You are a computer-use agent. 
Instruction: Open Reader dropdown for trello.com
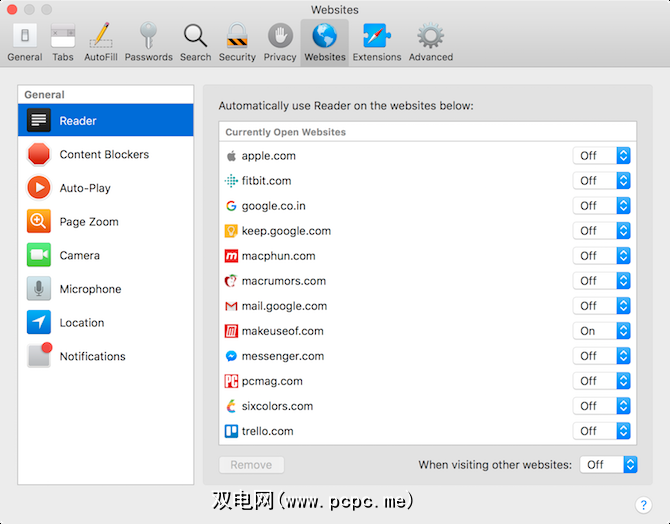pos(602,431)
